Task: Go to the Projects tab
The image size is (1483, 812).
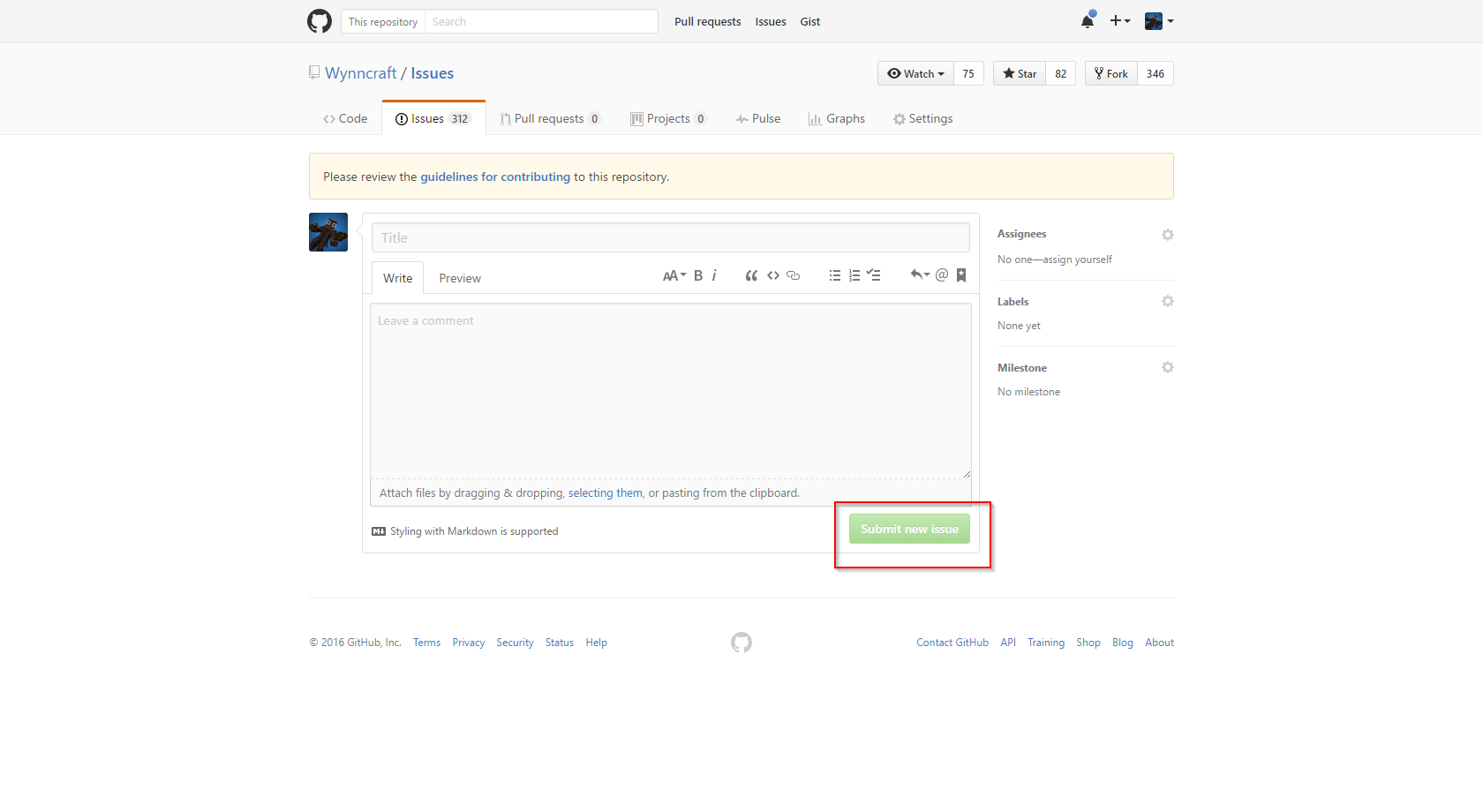Action: pyautogui.click(x=668, y=118)
